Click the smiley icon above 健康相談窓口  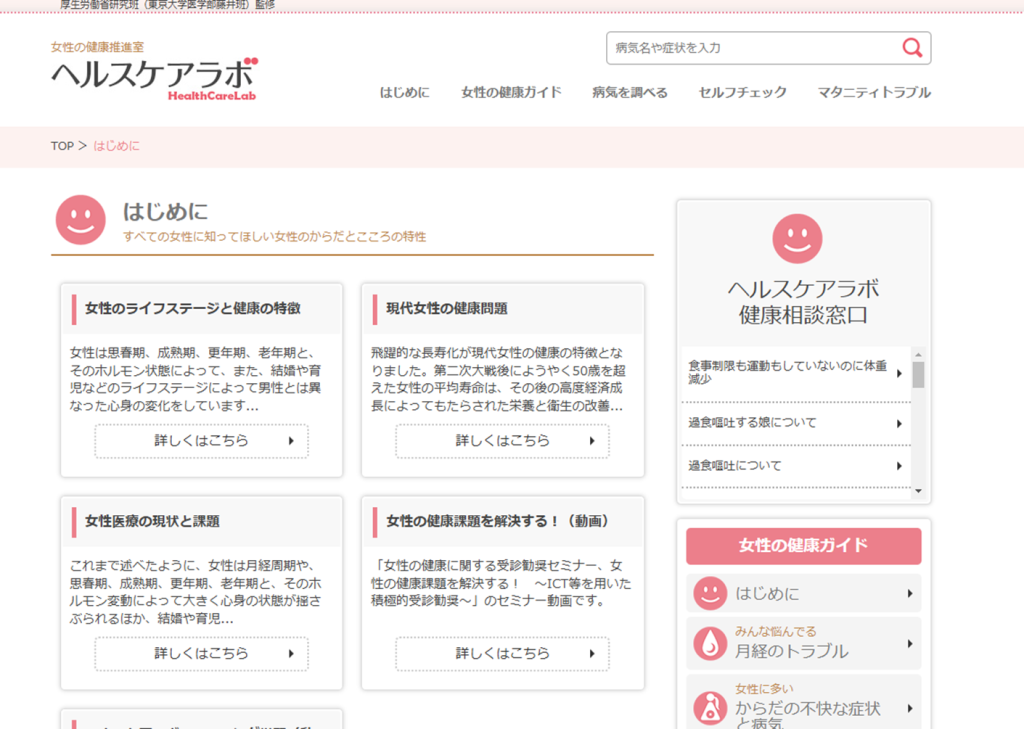pos(797,238)
